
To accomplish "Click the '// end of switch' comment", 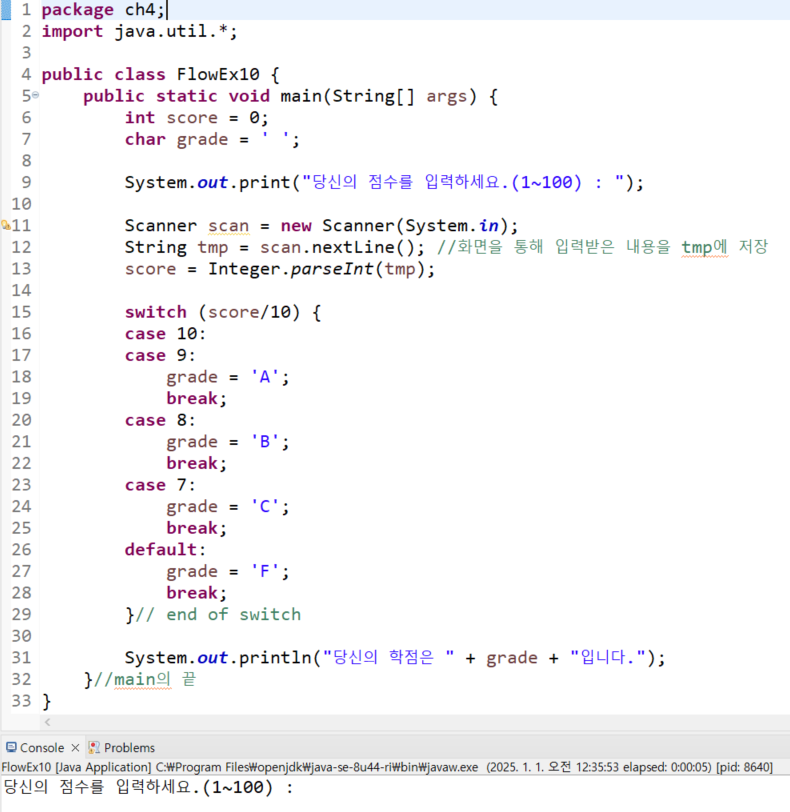I will pyautogui.click(x=218, y=615).
